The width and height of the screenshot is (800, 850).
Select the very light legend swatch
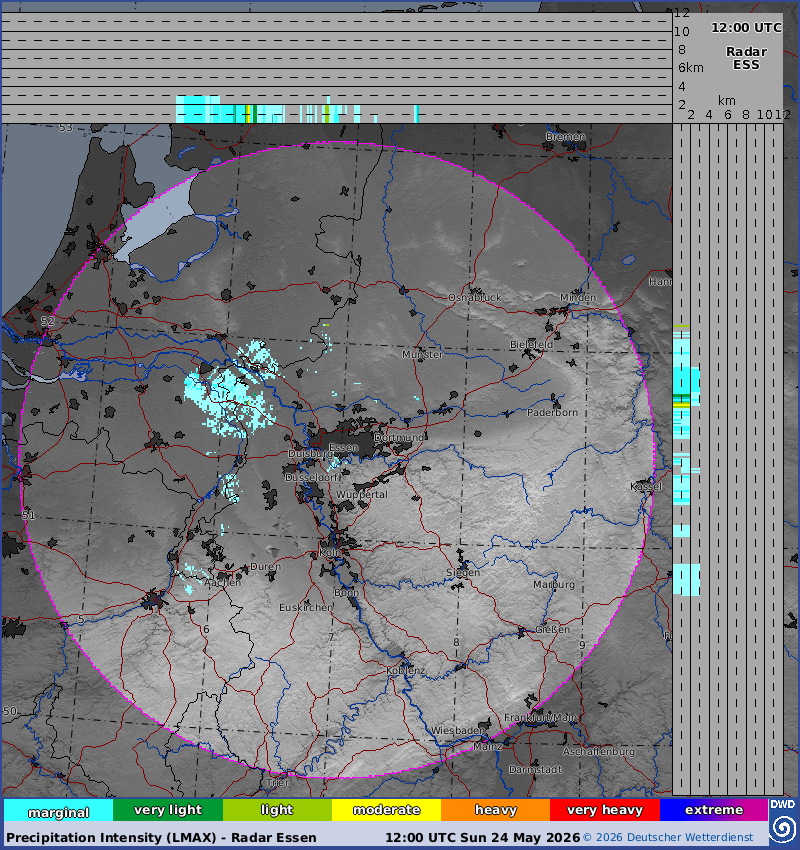(x=168, y=810)
